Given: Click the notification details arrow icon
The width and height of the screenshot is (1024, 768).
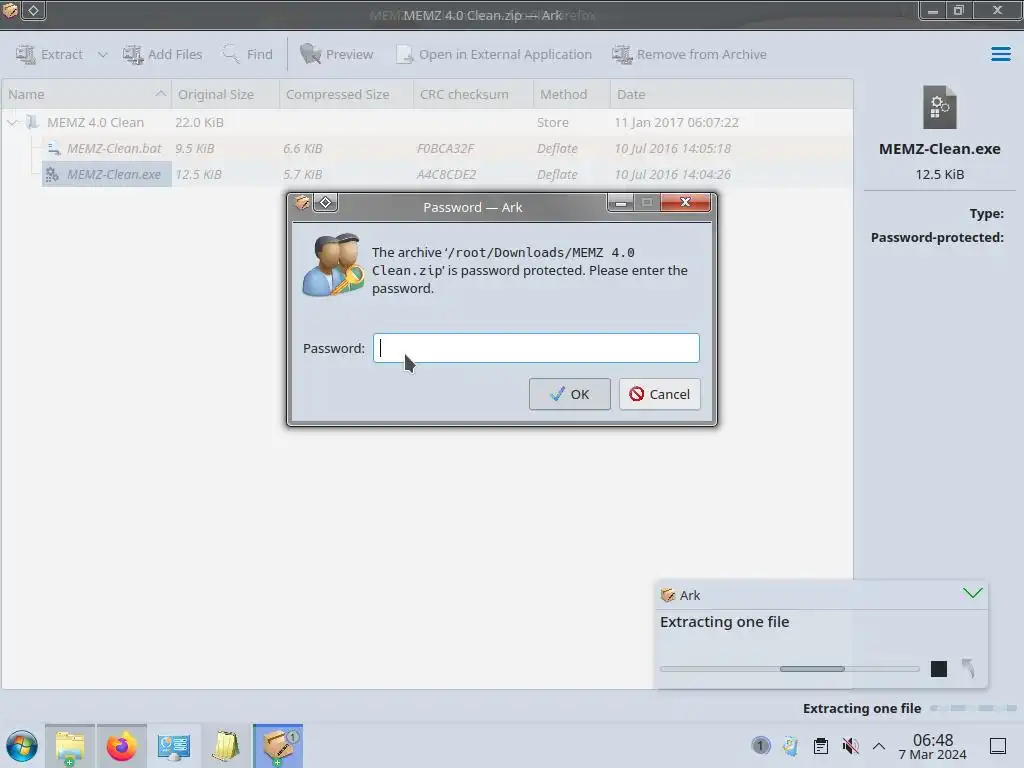Looking at the screenshot, I should coord(968,668).
